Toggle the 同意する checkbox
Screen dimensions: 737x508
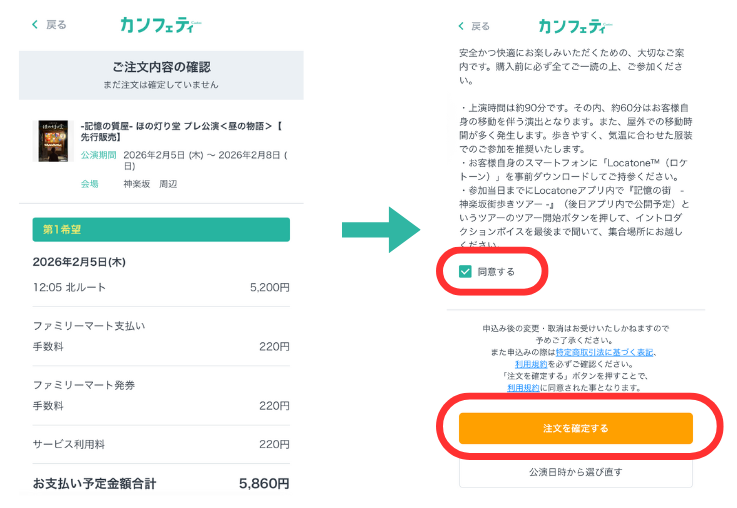click(x=465, y=271)
